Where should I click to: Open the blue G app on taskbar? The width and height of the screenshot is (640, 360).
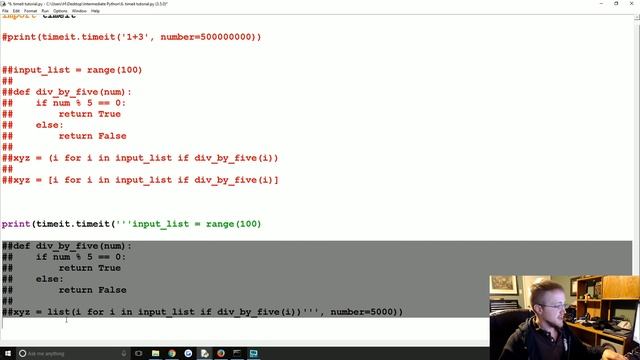(x=188, y=353)
